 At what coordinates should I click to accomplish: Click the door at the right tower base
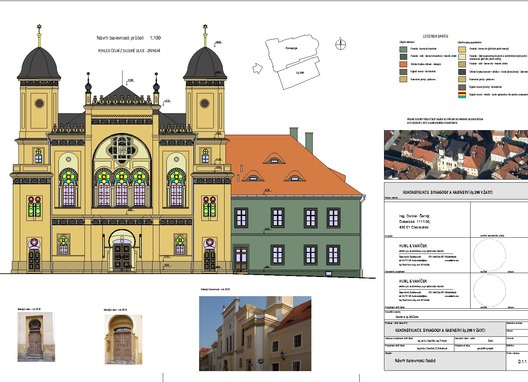pyautogui.click(x=209, y=260)
